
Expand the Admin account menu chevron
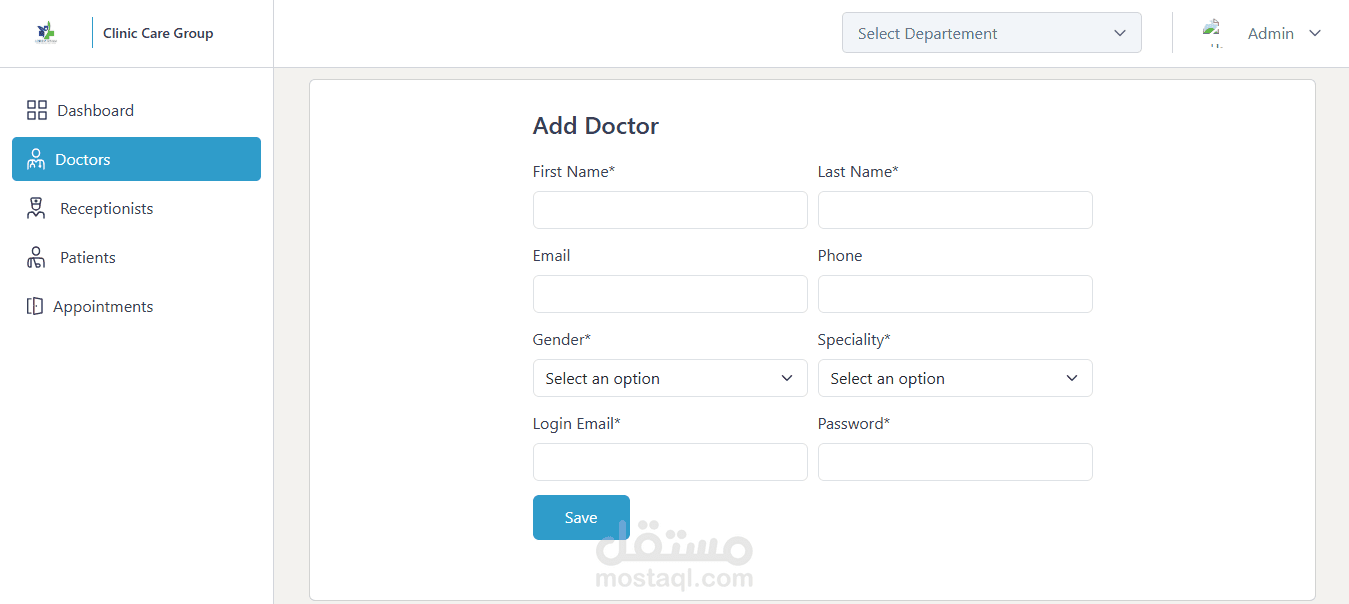pos(1315,33)
